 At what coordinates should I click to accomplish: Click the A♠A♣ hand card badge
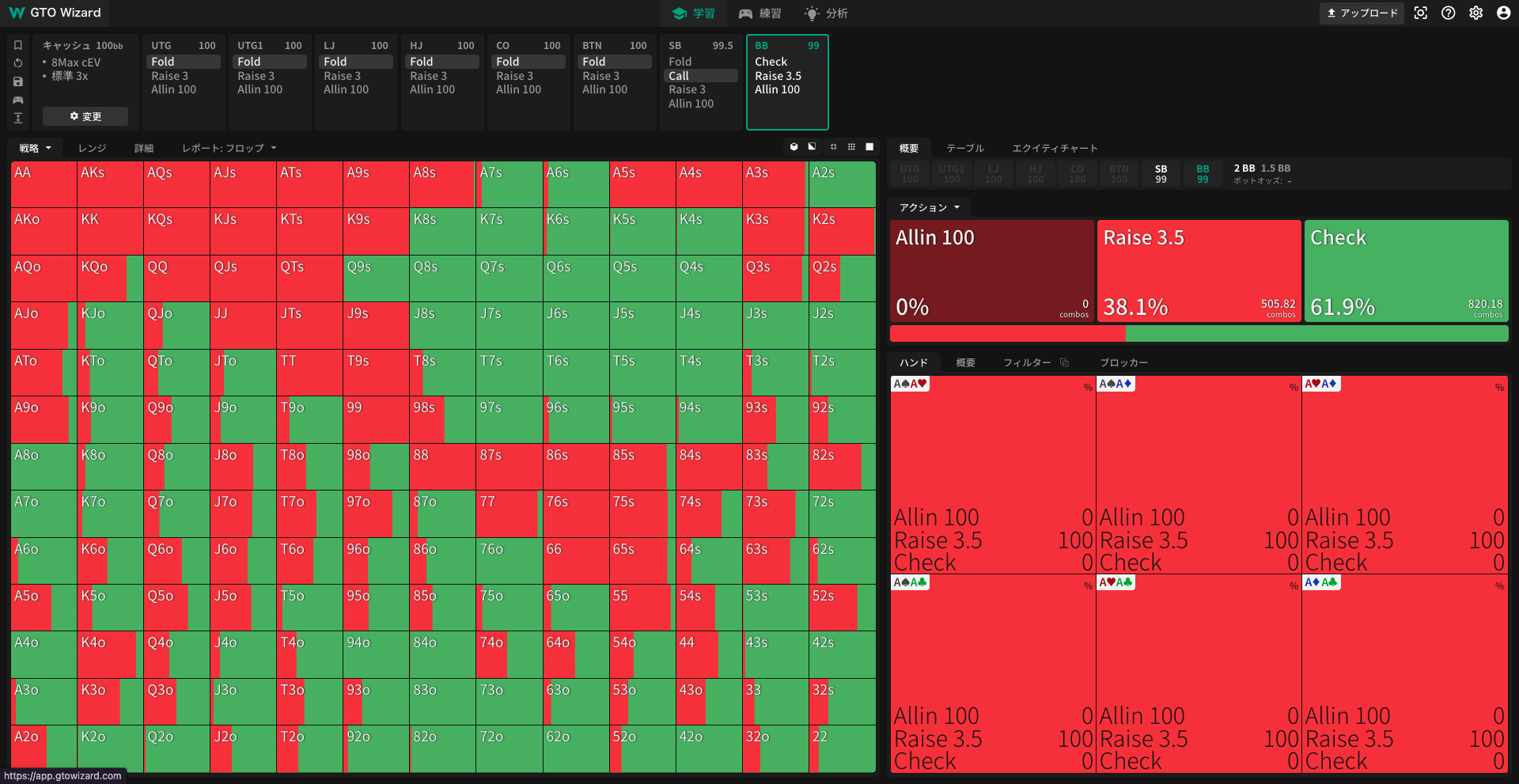pos(910,582)
